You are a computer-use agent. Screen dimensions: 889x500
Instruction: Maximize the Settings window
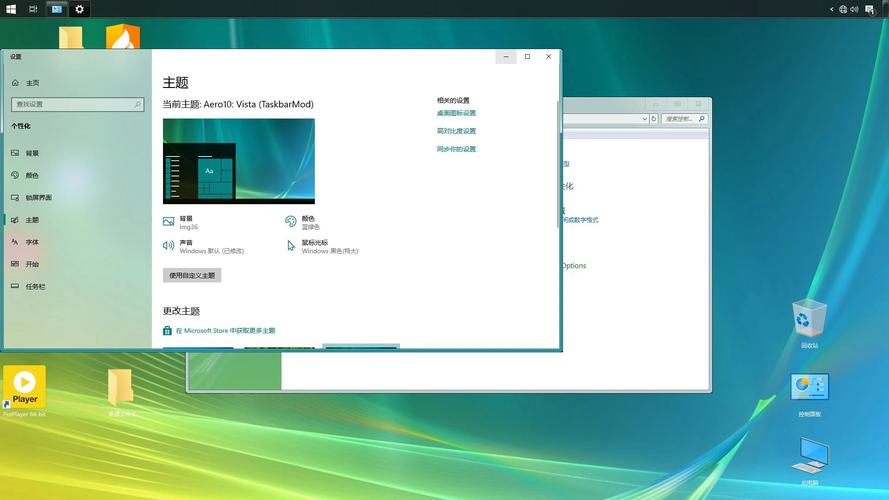click(x=527, y=57)
